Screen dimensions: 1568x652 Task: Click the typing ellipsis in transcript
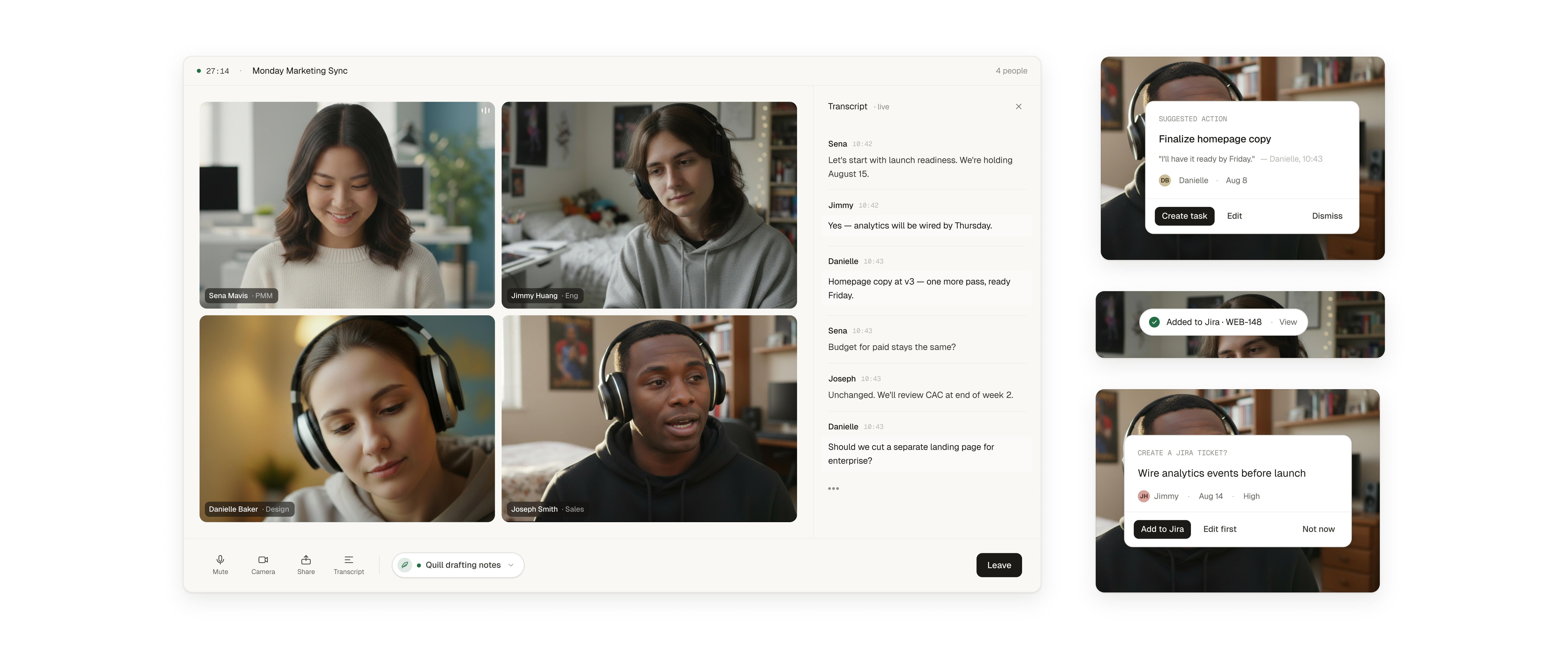point(833,488)
